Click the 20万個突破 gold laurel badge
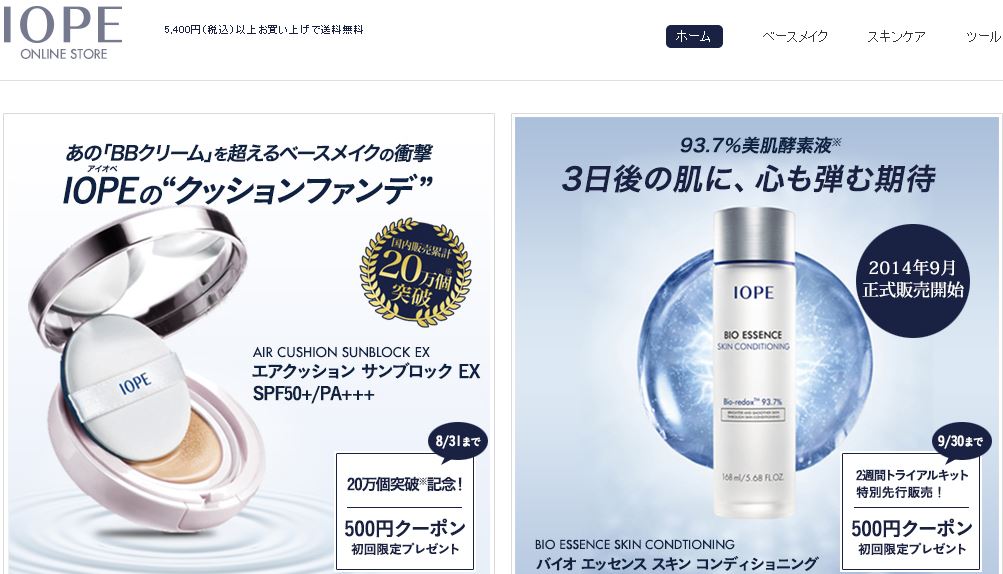 pos(415,272)
